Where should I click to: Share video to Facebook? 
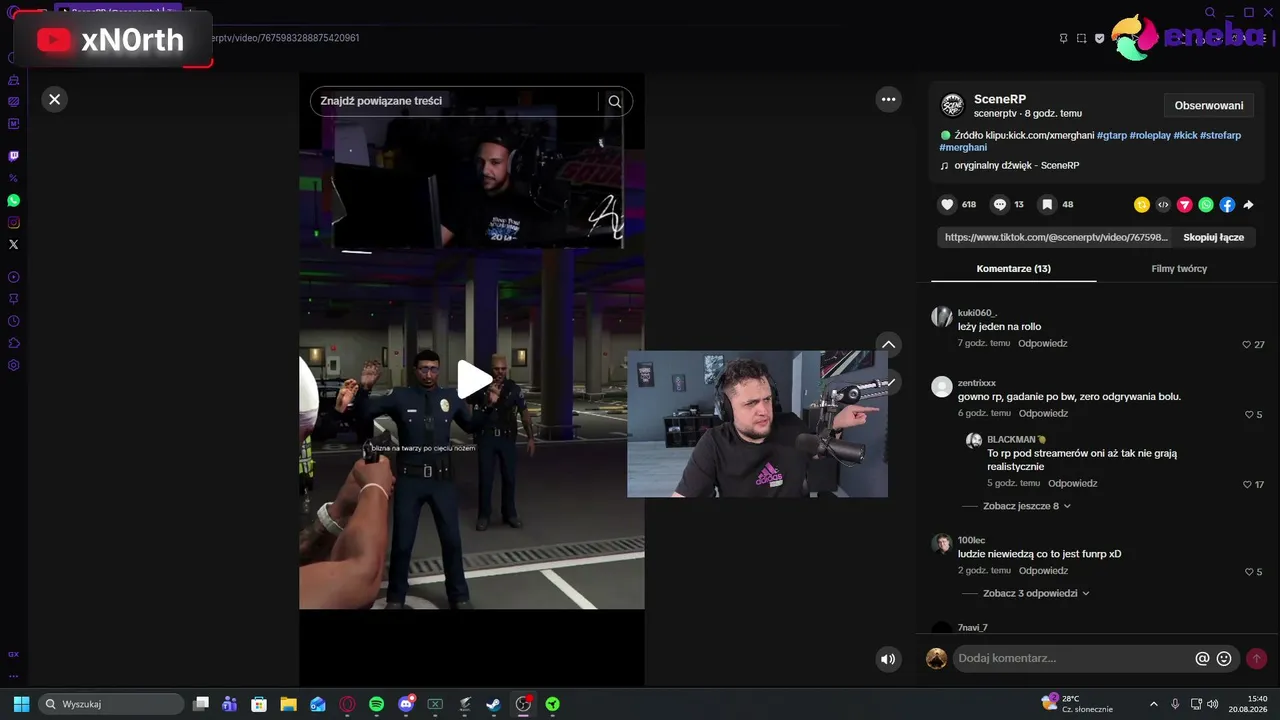1227,205
